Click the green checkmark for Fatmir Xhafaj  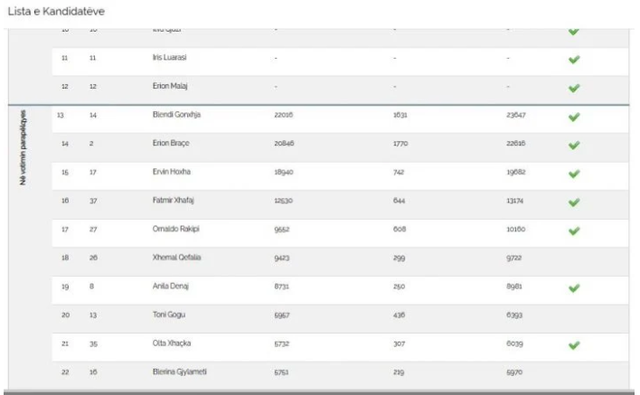tap(574, 202)
